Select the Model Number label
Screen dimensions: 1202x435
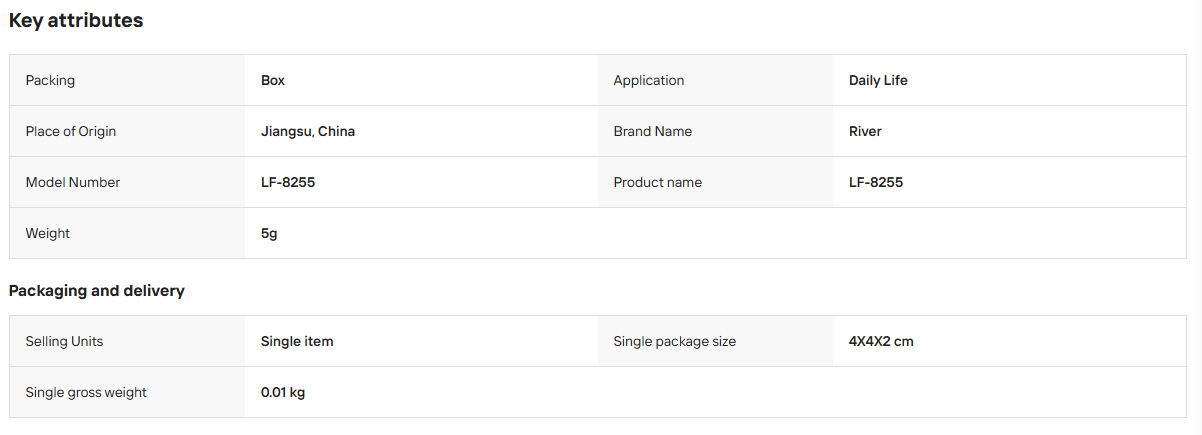[73, 182]
